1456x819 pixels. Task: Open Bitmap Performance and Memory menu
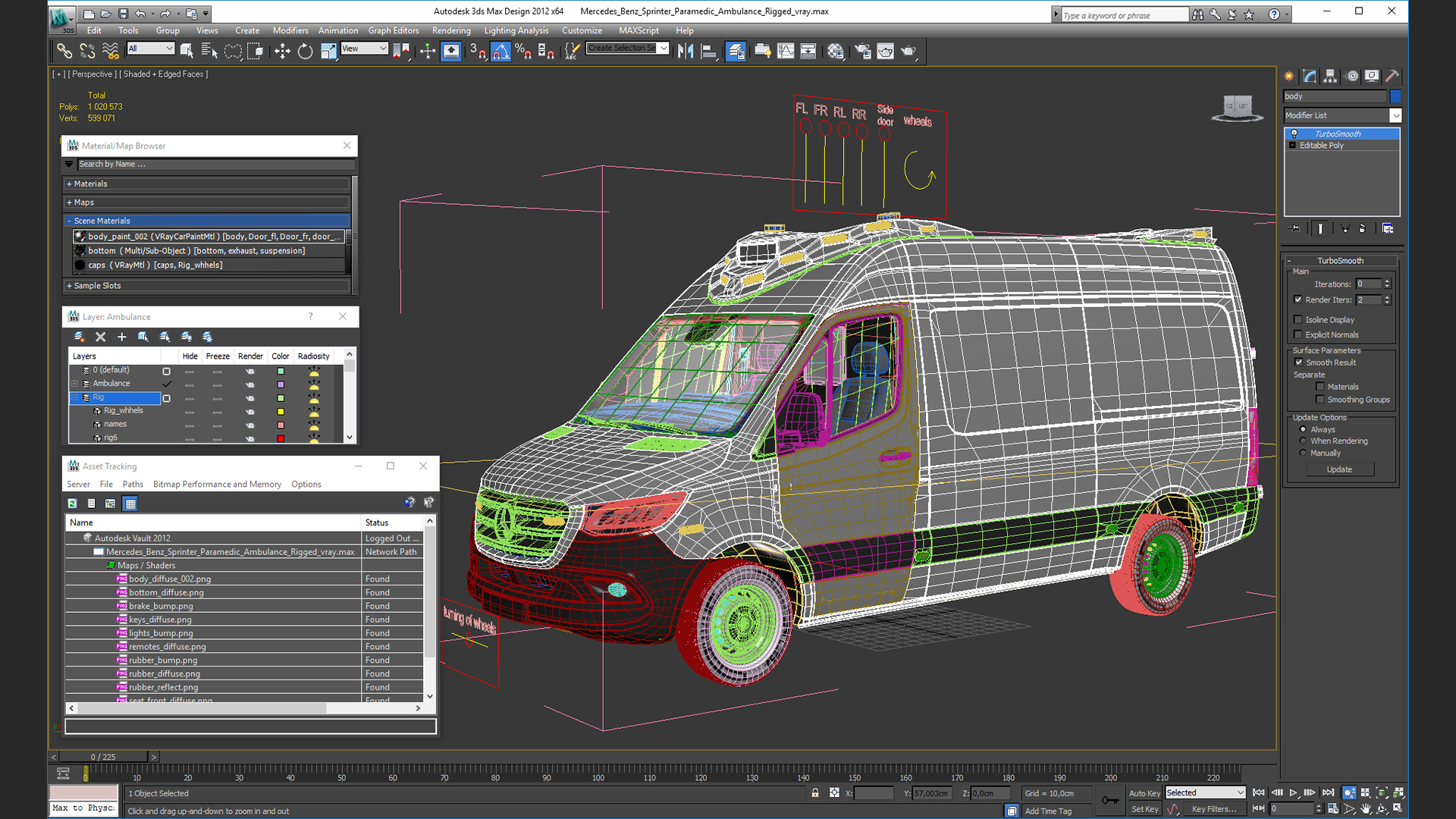coord(217,484)
